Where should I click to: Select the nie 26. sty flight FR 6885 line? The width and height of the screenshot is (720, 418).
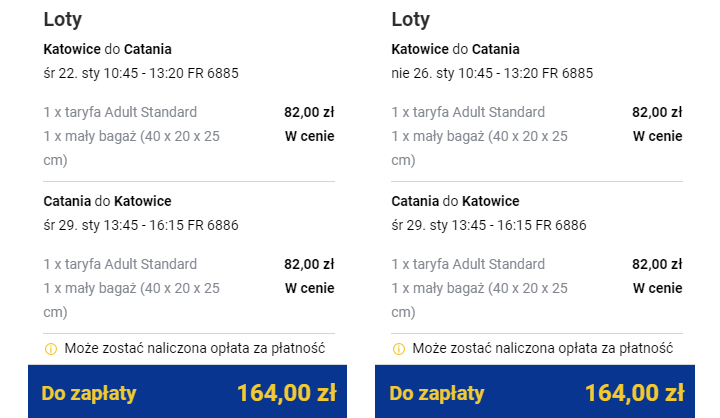492,73
